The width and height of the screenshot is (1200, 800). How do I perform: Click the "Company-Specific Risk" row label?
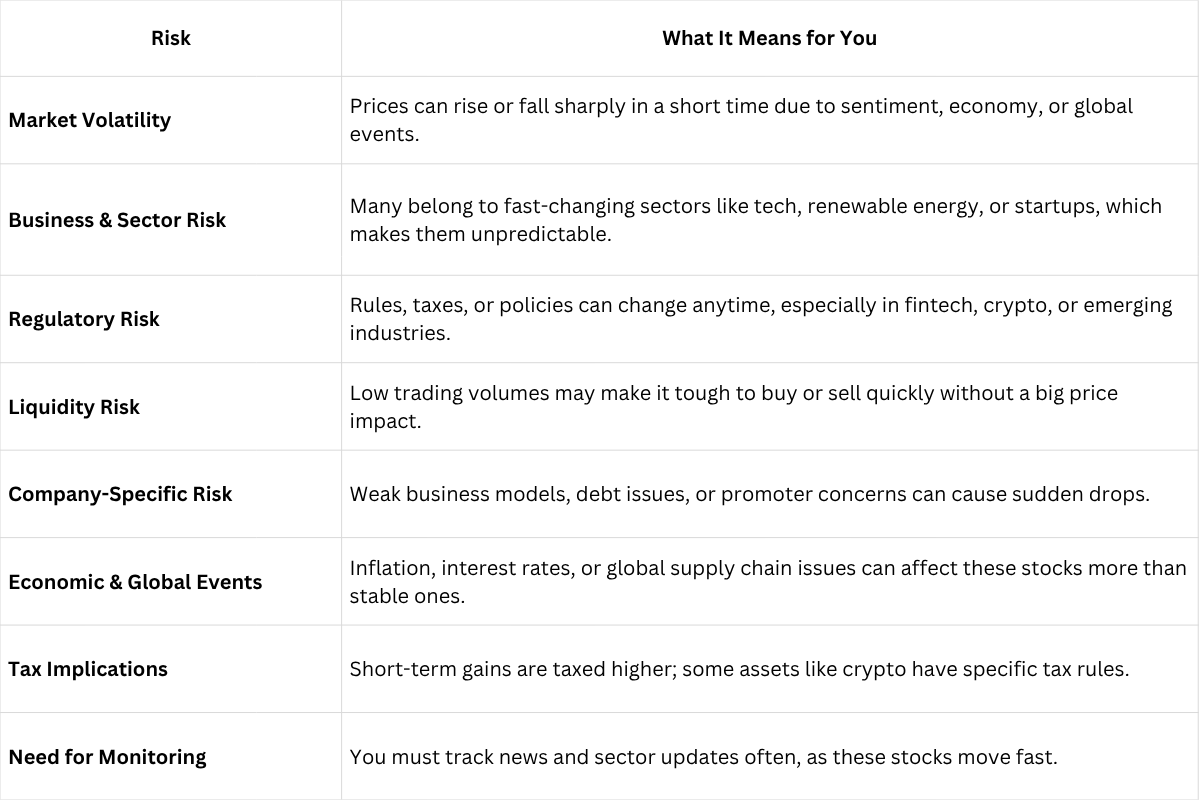coord(120,494)
